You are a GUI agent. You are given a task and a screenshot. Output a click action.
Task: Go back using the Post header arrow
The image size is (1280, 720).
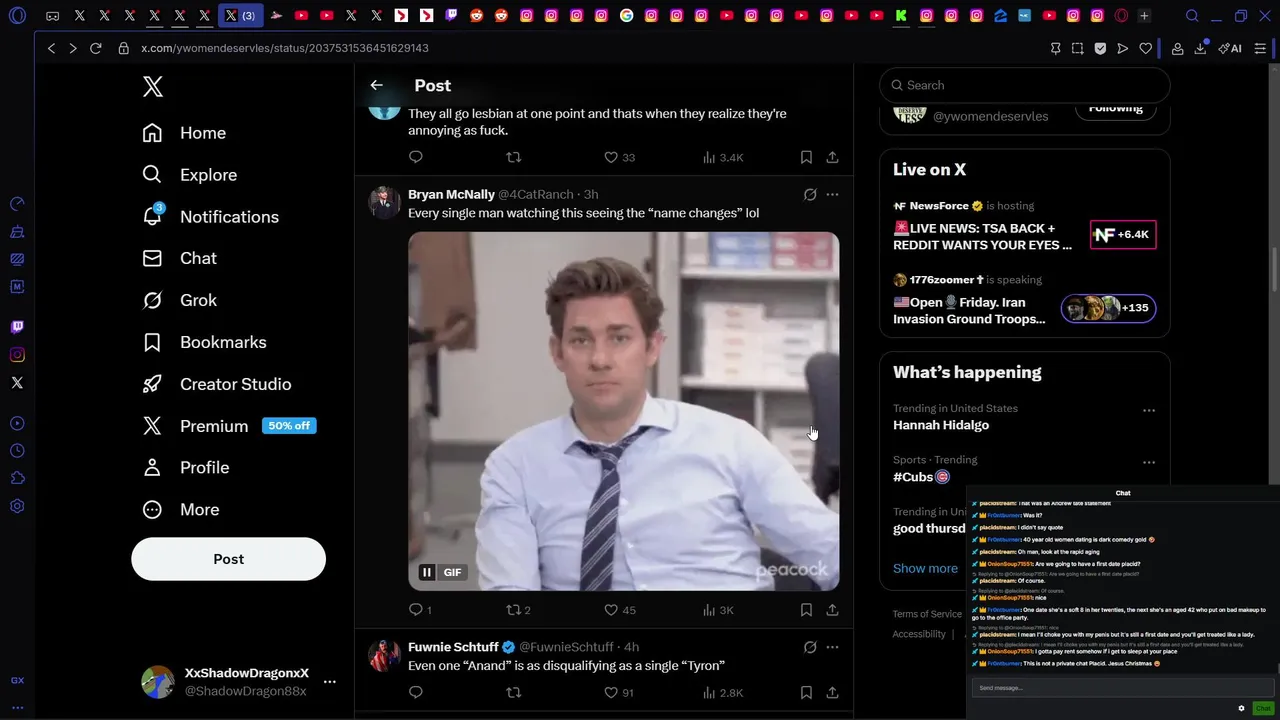[x=376, y=86]
